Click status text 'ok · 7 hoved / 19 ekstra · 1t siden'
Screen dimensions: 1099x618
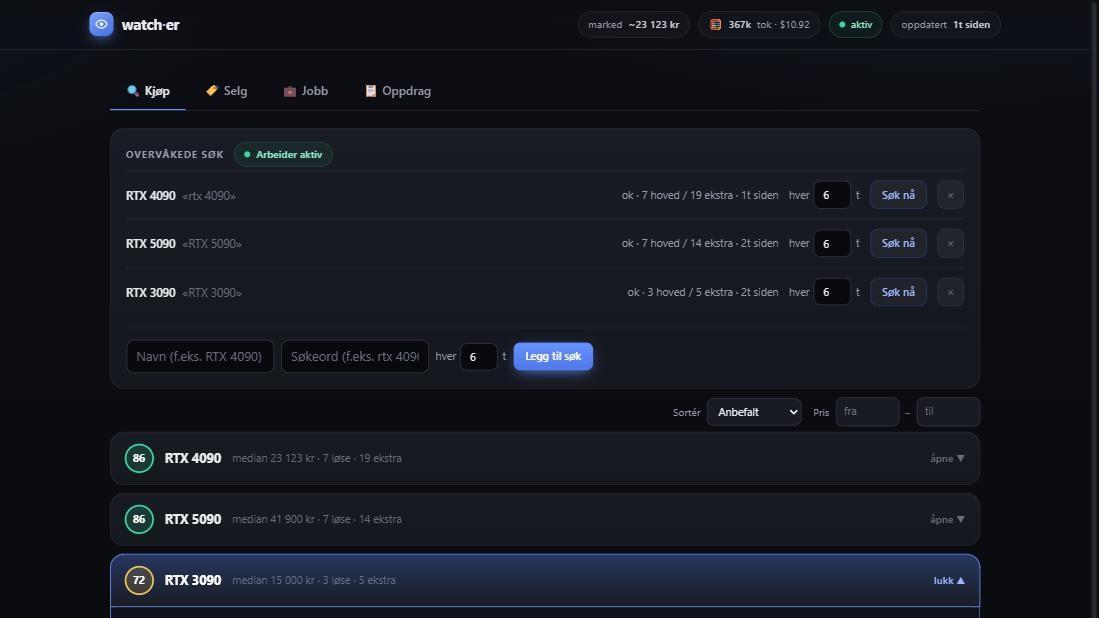(x=699, y=195)
